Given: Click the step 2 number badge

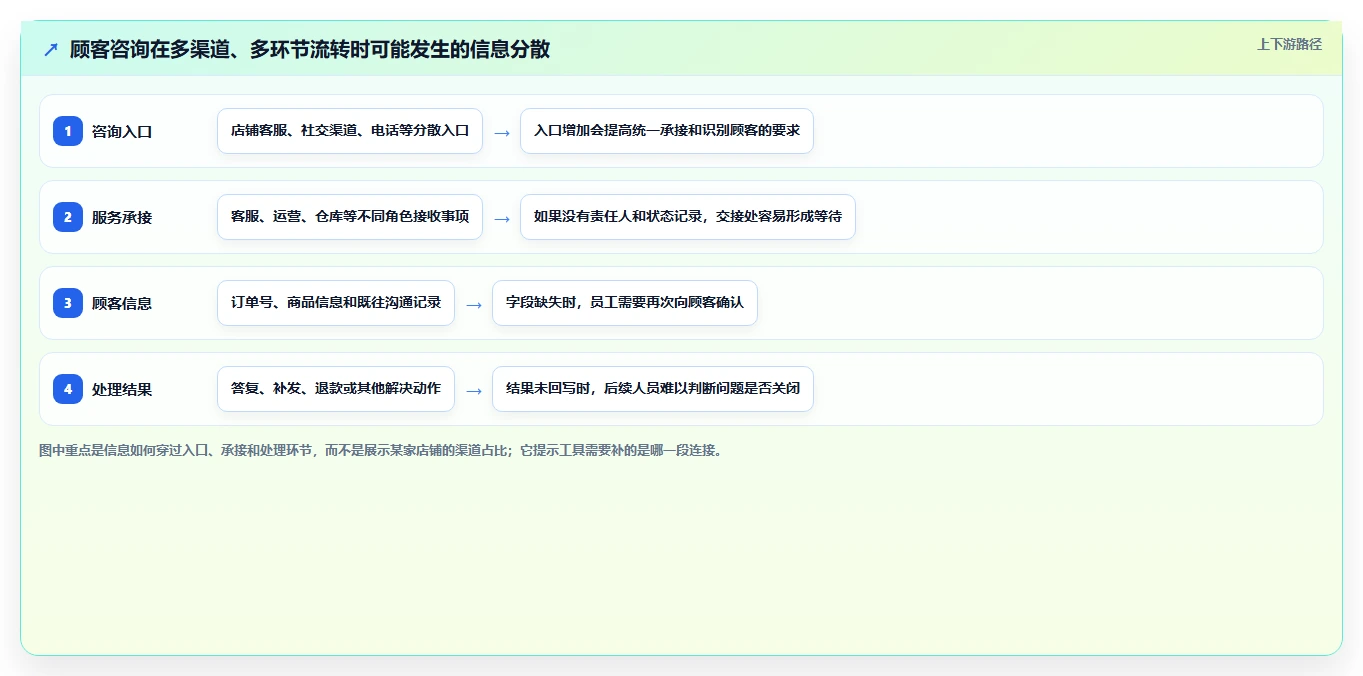Looking at the screenshot, I should click(x=68, y=217).
